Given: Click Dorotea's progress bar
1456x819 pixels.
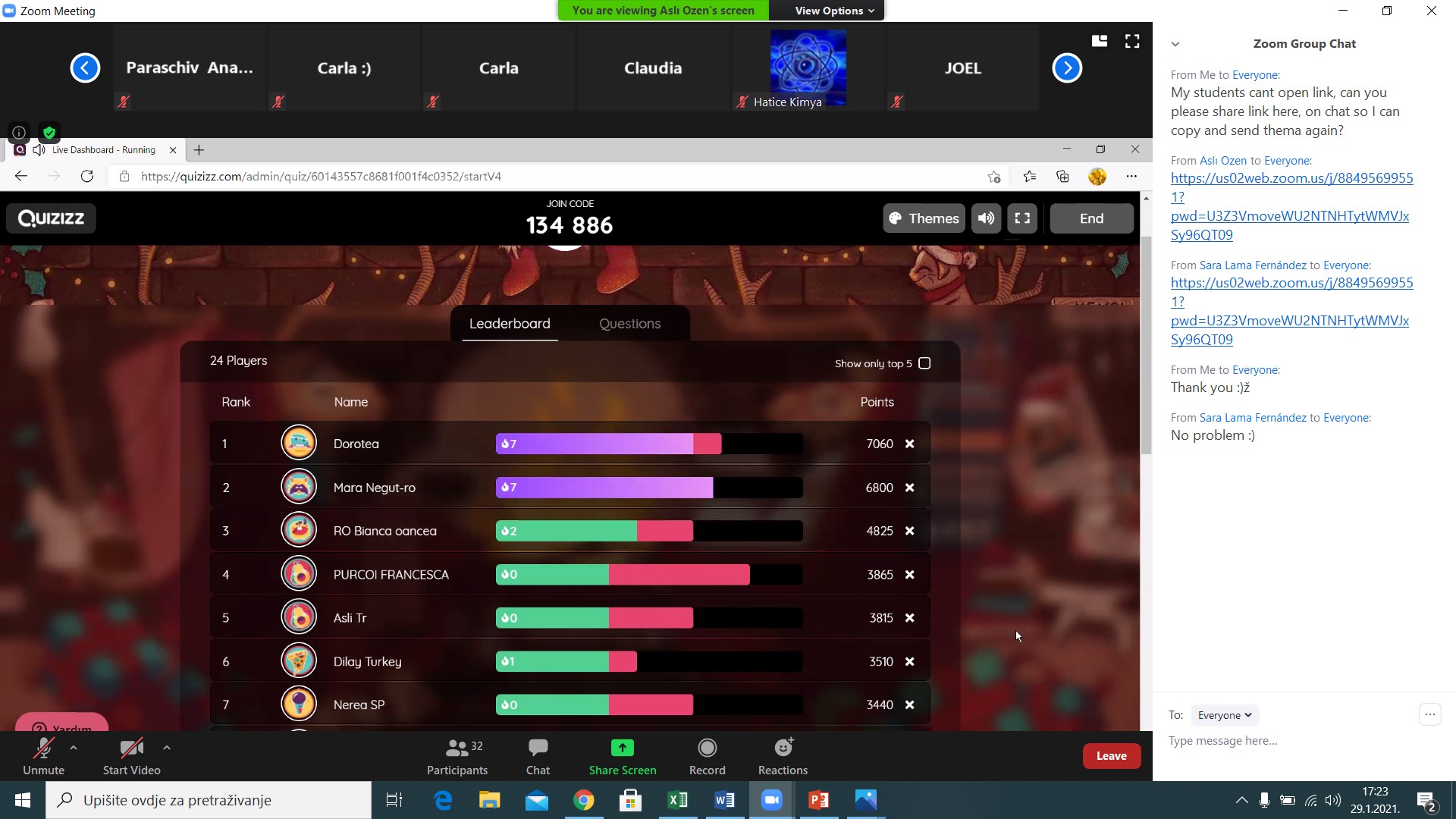Looking at the screenshot, I should [649, 444].
